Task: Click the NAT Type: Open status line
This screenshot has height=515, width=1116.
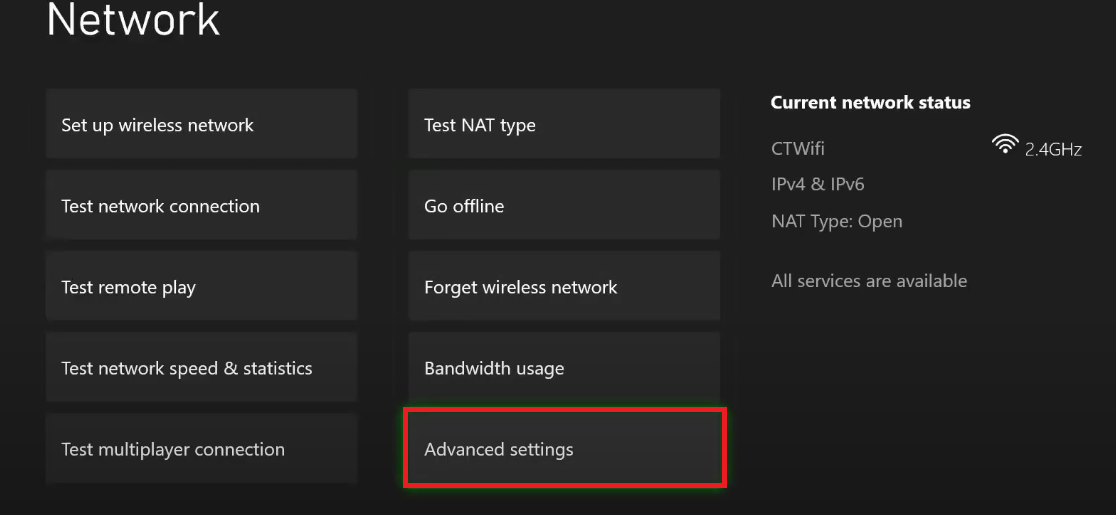Action: tap(836, 221)
